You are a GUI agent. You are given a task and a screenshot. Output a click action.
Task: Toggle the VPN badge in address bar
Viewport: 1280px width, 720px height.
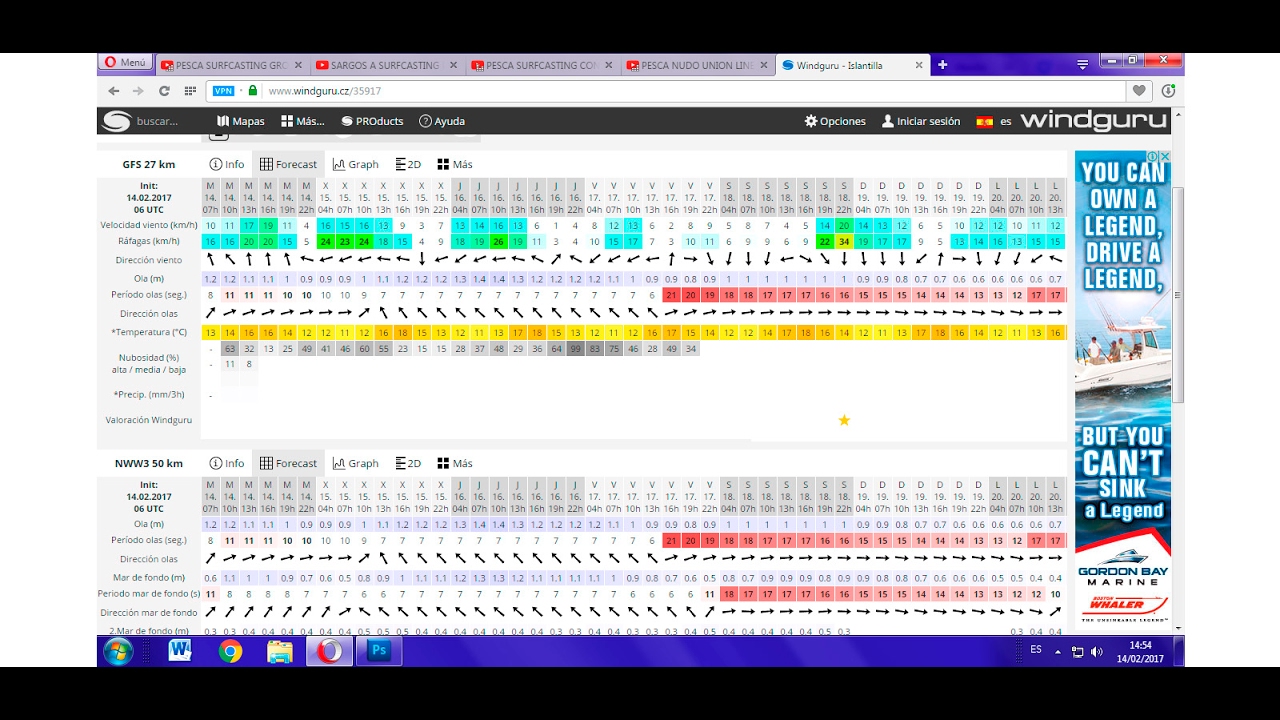point(224,91)
